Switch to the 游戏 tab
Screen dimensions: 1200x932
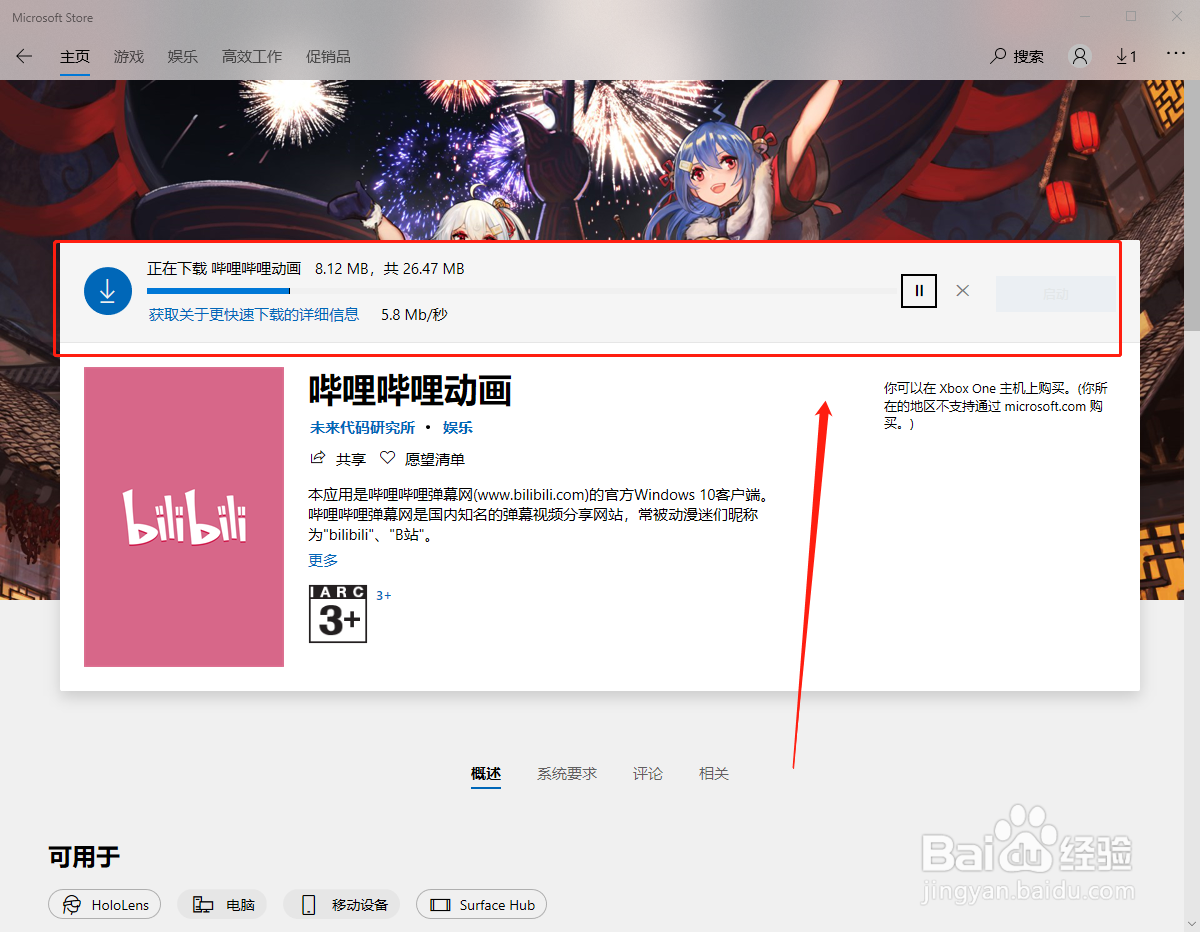point(129,57)
